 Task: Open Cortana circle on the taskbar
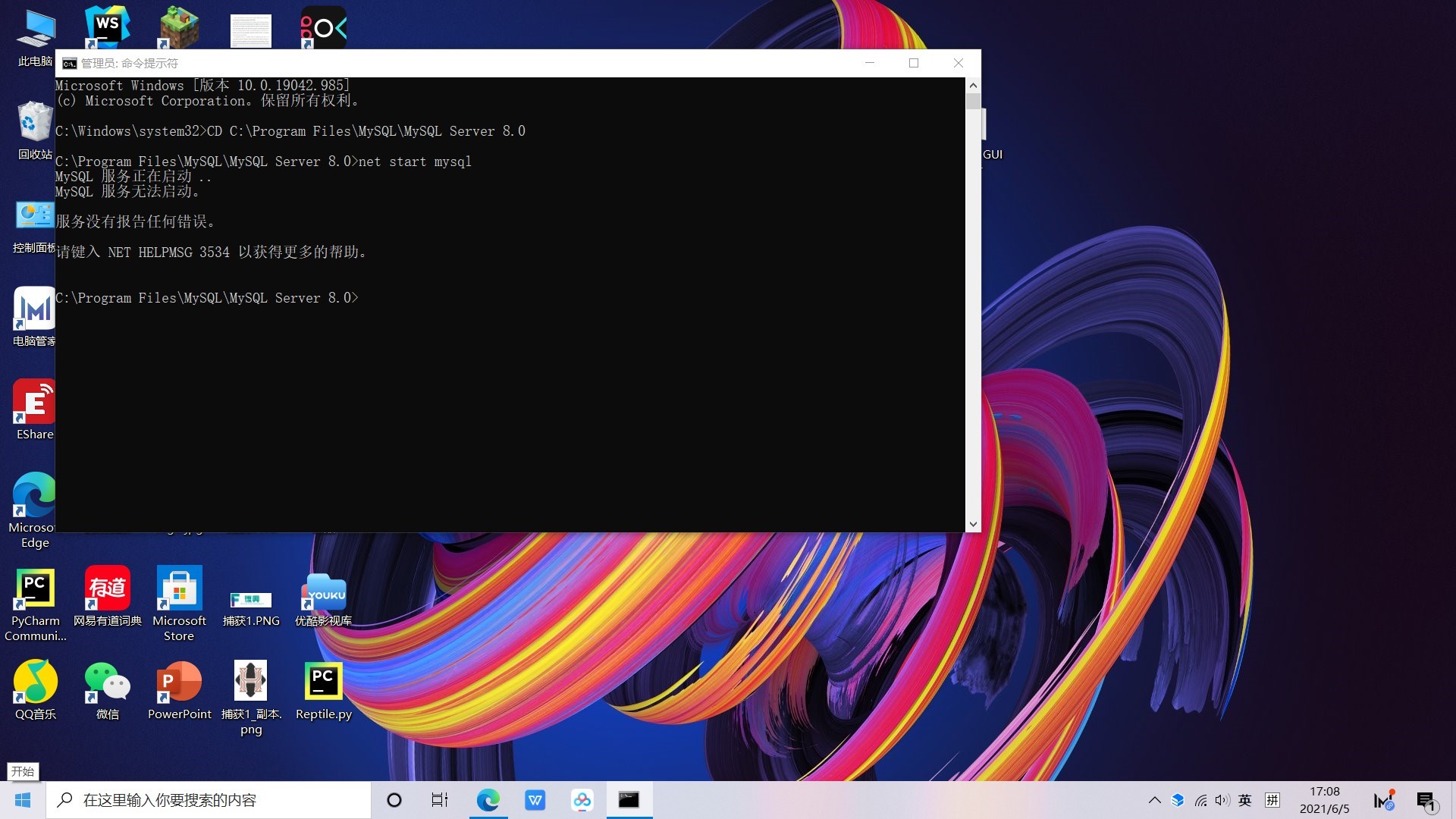(x=394, y=800)
